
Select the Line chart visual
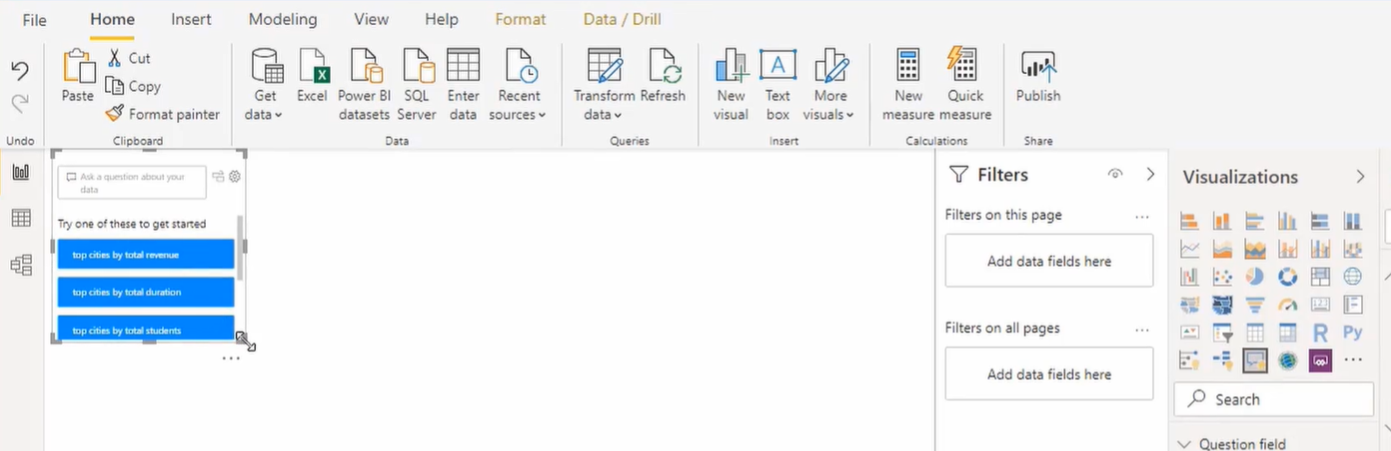[1190, 249]
